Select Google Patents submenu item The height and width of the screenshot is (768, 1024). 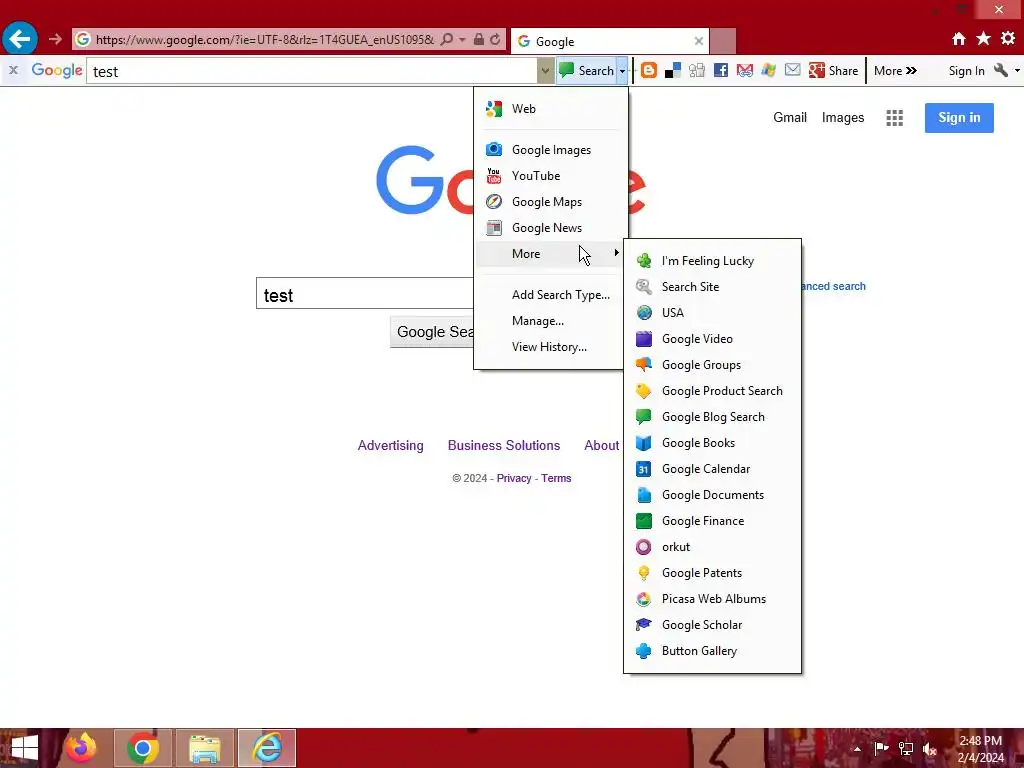point(712,573)
